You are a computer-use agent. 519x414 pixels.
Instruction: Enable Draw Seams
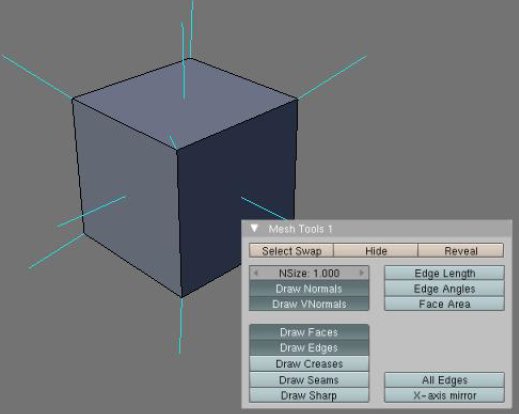click(x=309, y=380)
